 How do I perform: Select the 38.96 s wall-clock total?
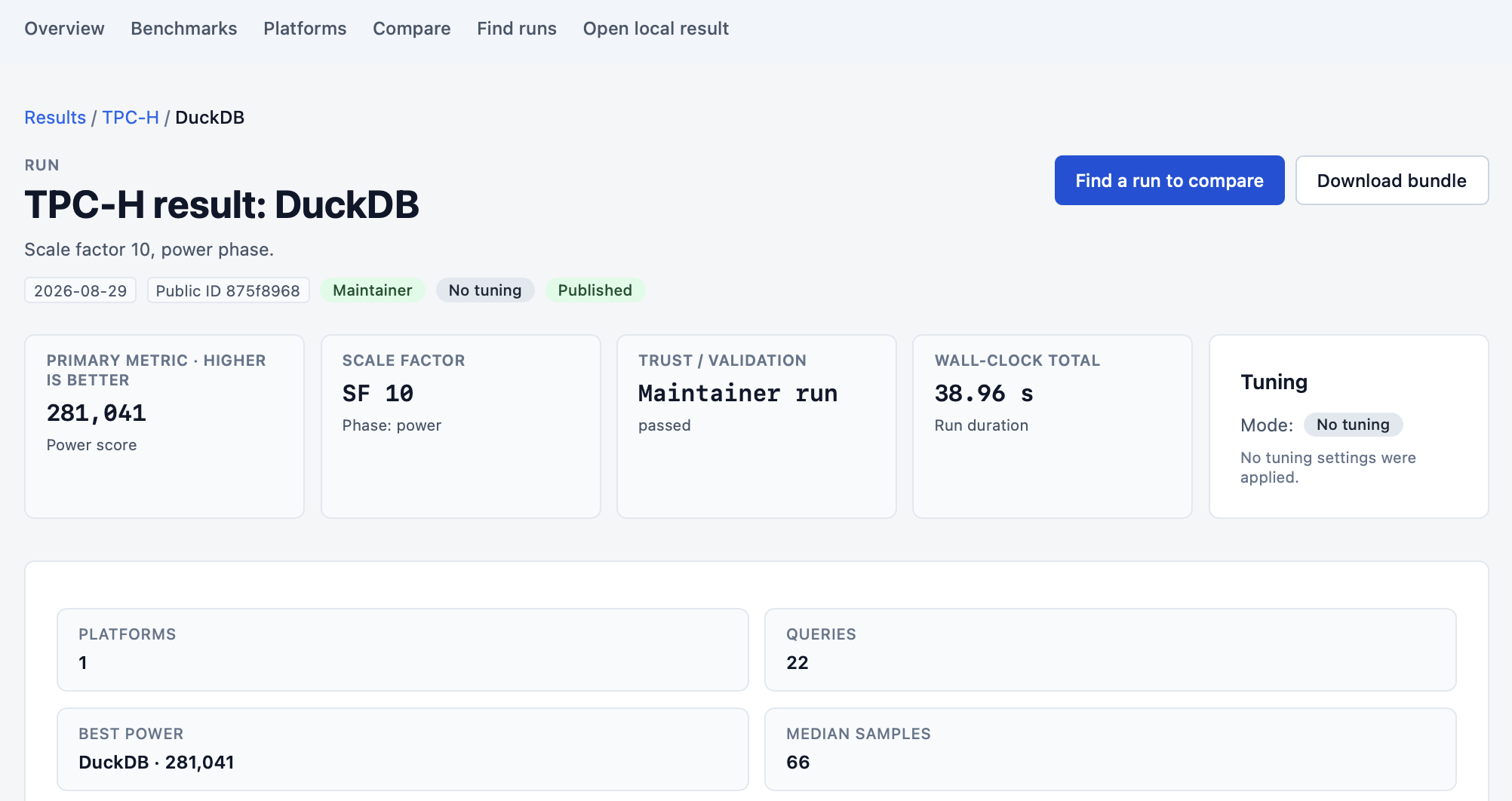pos(984,394)
